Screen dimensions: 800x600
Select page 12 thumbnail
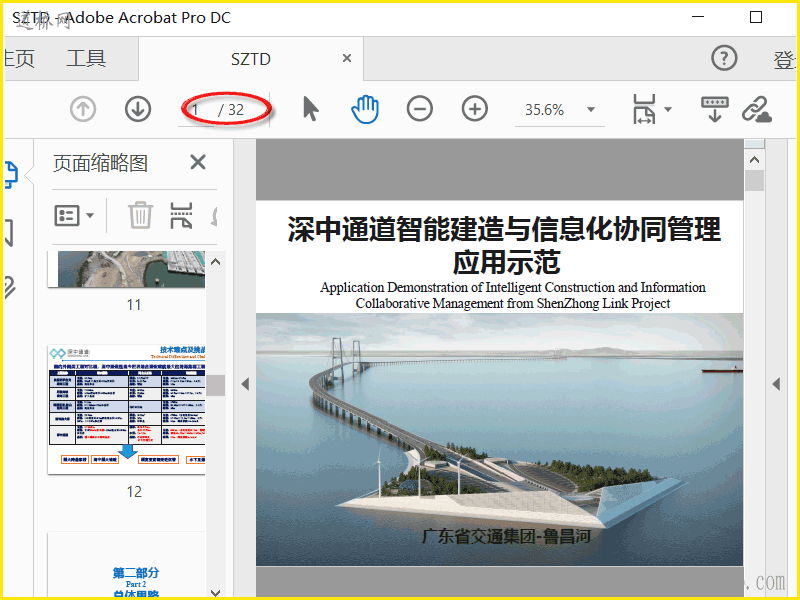click(x=127, y=410)
